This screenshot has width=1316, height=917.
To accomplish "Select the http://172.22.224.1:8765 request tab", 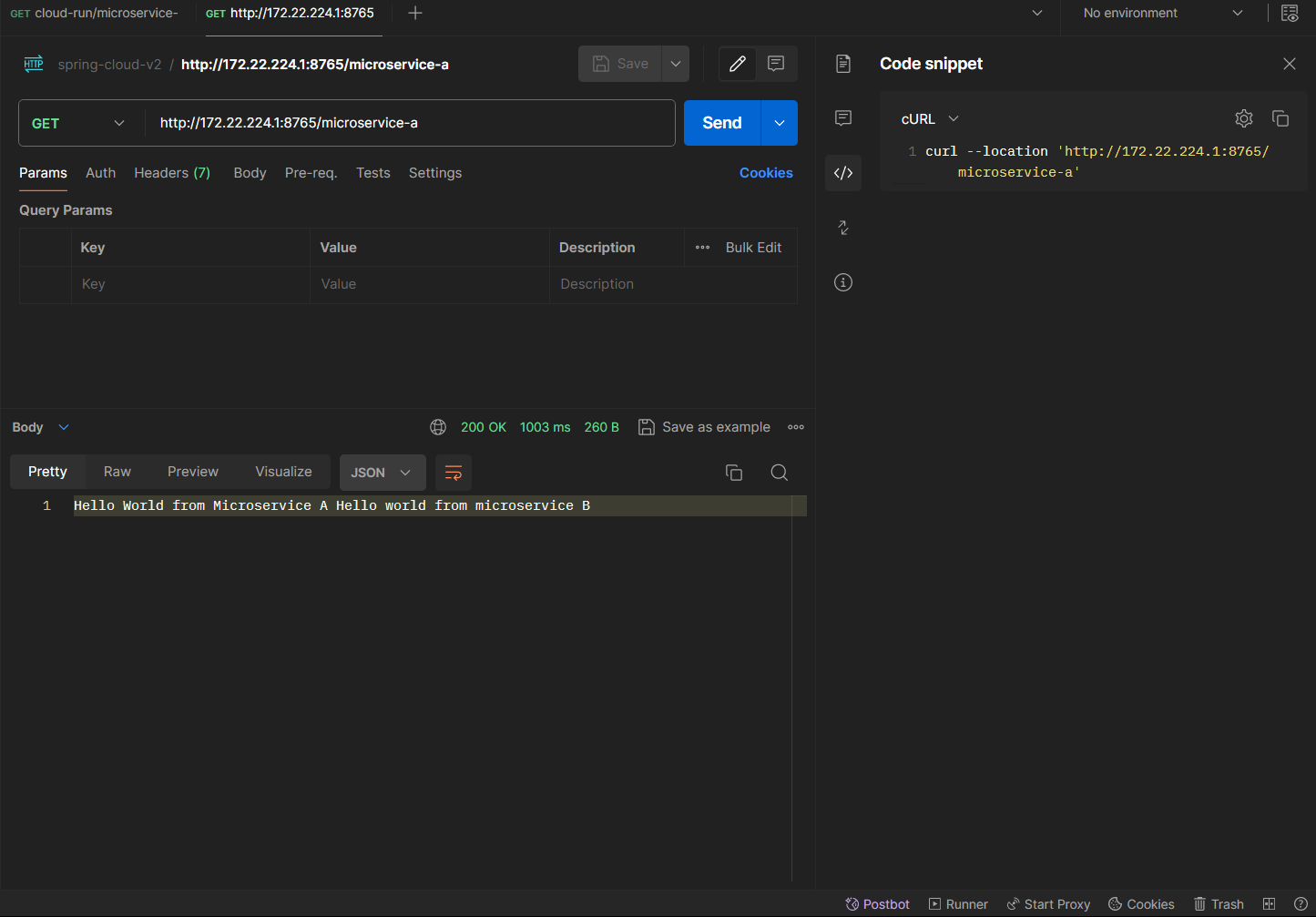I will coord(291,13).
